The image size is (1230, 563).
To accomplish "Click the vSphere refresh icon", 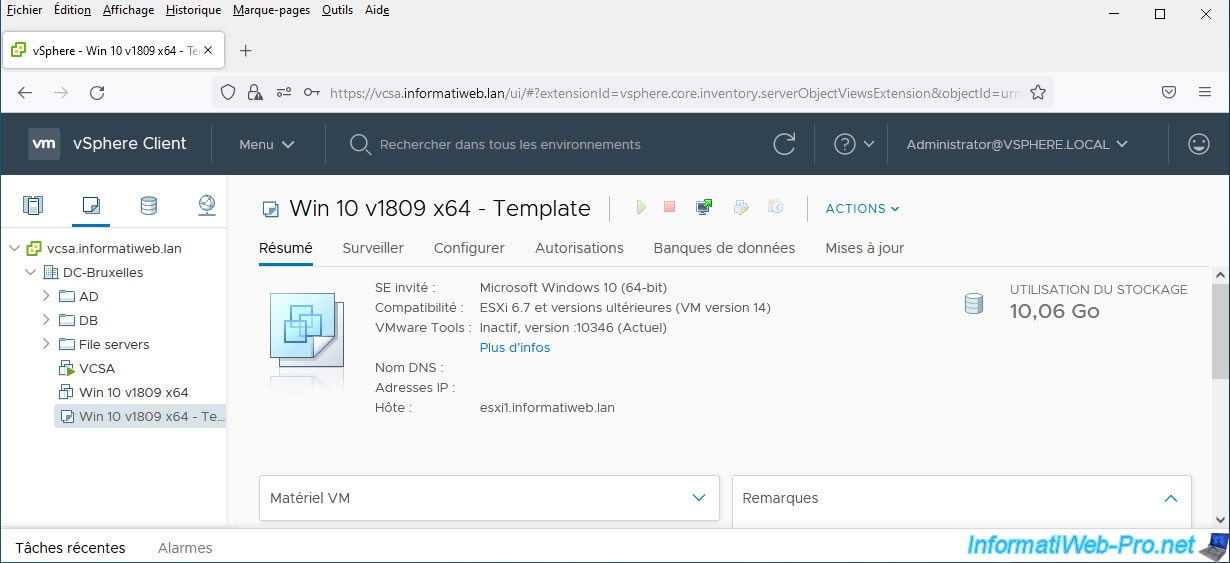I will [x=785, y=144].
